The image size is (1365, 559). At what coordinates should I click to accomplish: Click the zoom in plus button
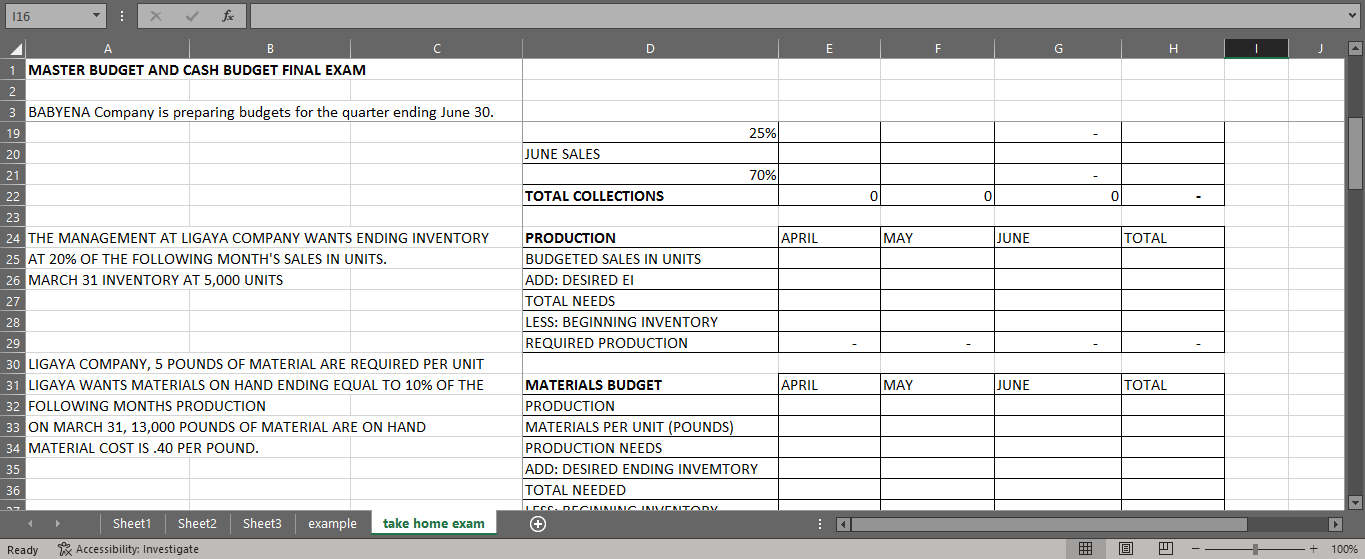(x=1314, y=549)
